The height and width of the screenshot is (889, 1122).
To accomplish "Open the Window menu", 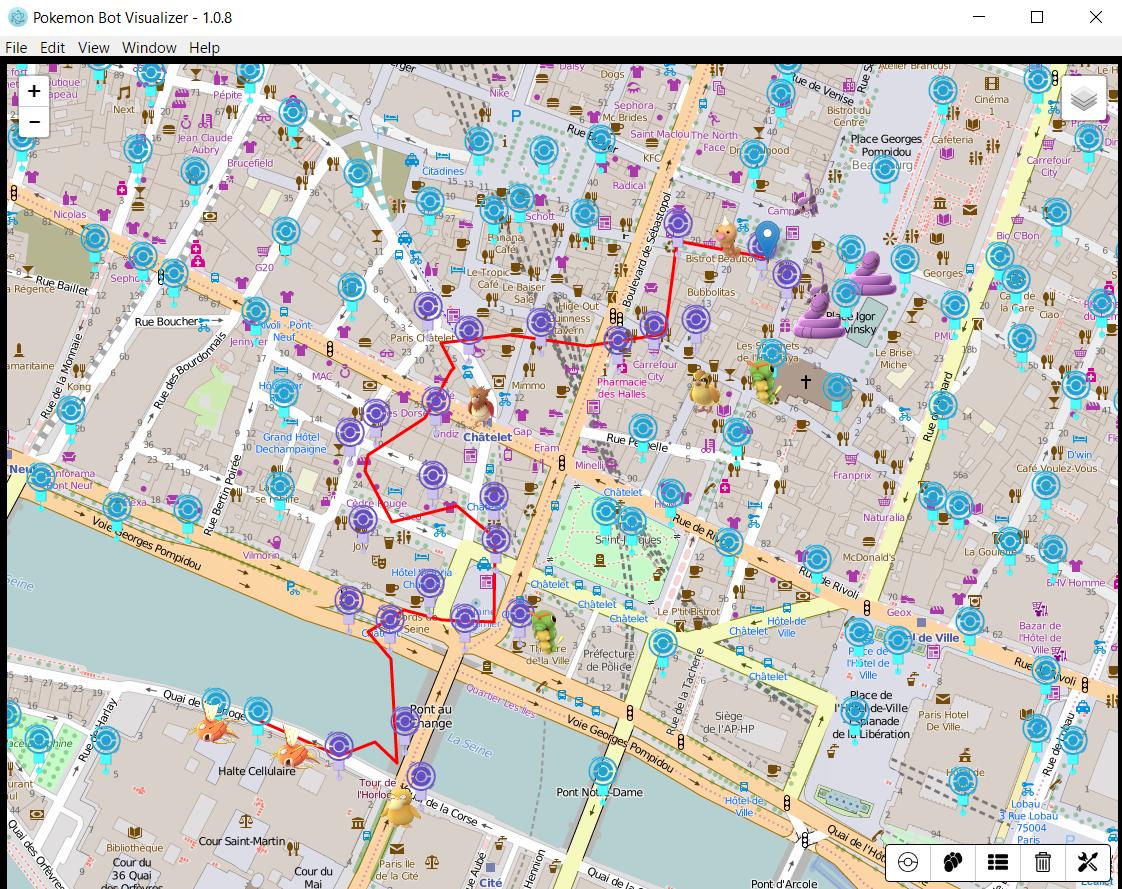I will 149,47.
